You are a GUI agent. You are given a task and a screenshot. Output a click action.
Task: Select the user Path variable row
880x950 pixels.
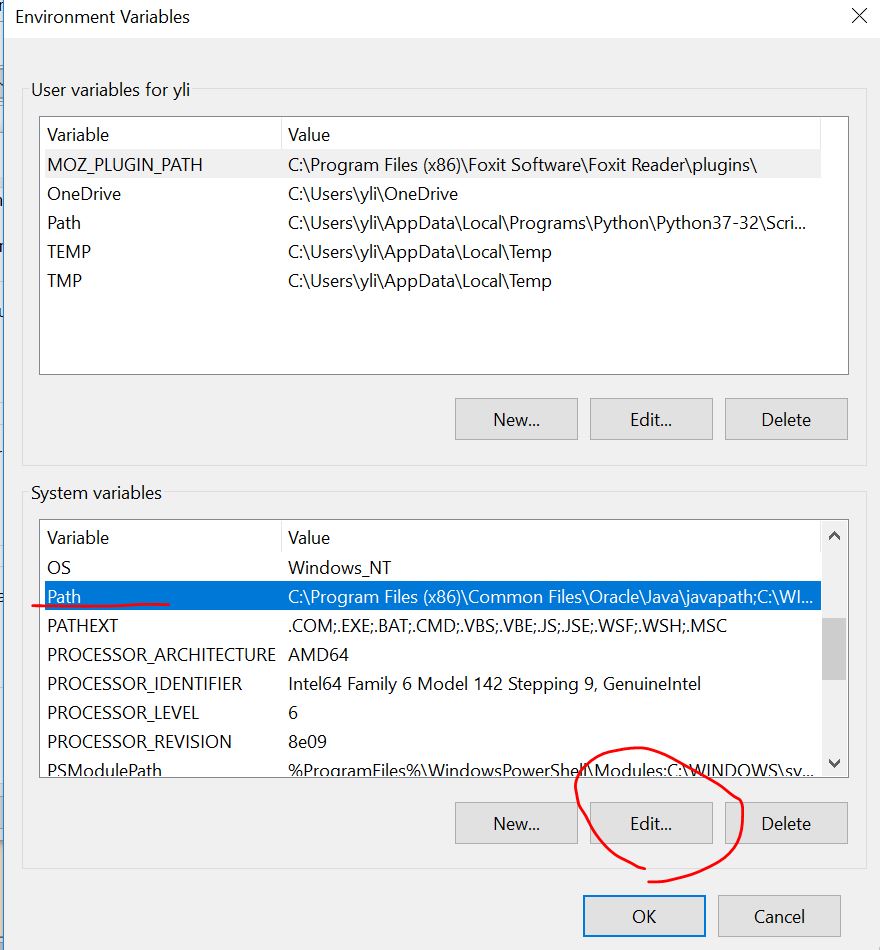64,223
